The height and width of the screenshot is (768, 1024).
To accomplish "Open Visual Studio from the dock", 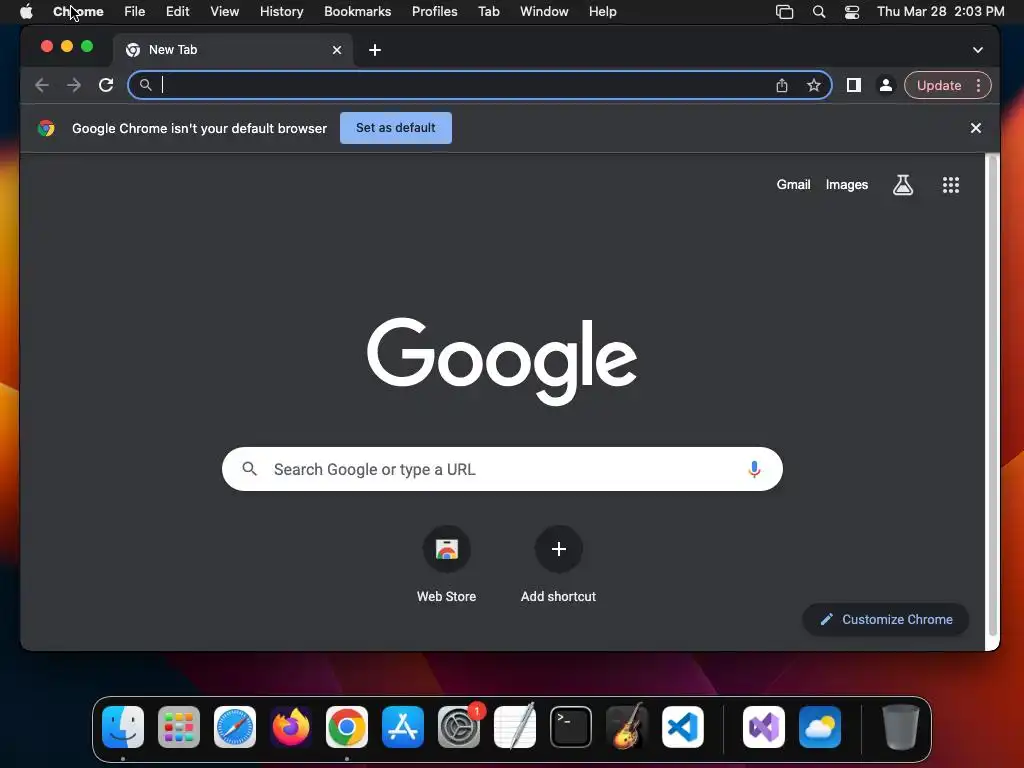I will point(764,727).
